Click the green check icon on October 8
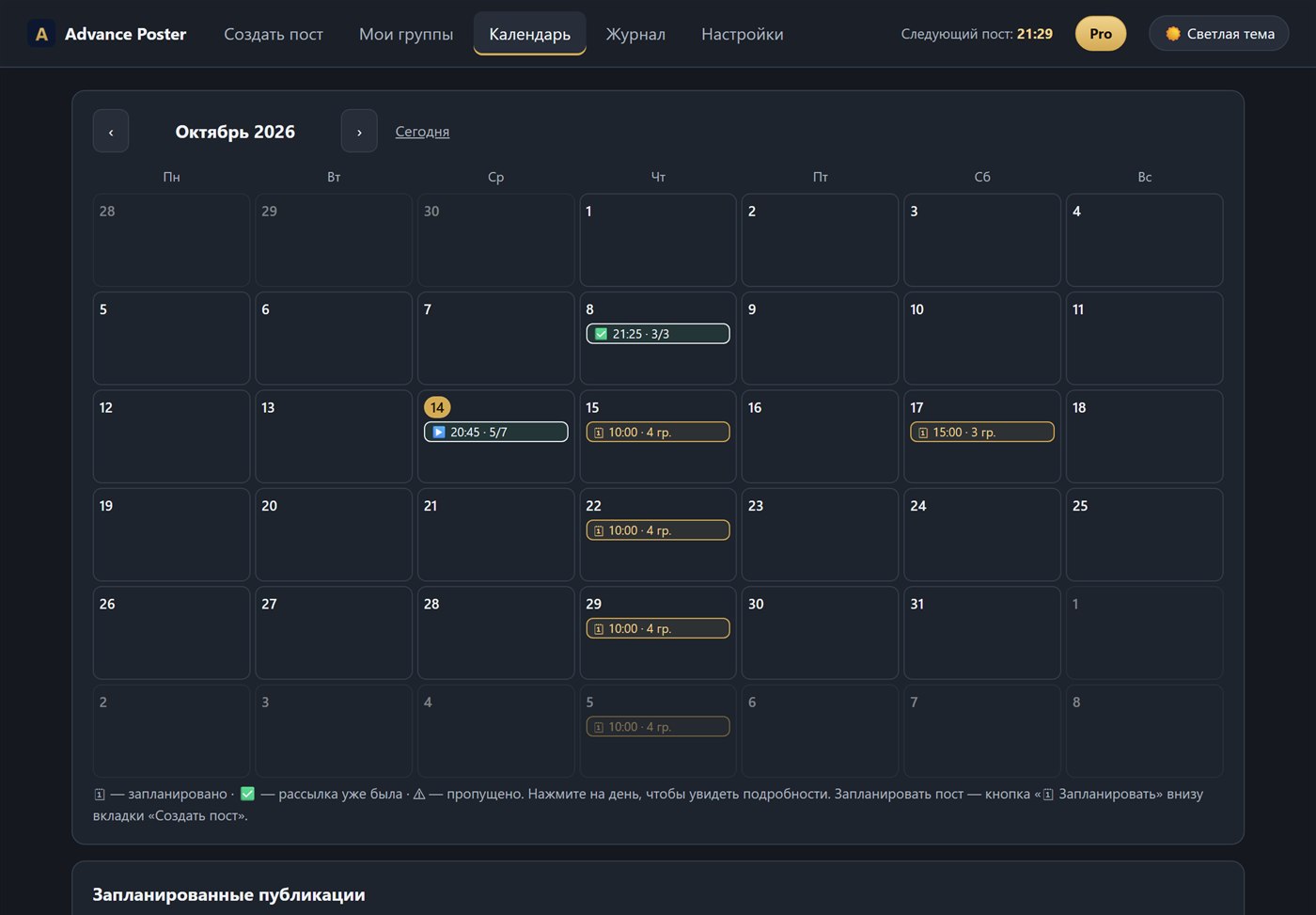This screenshot has width=1316, height=915. click(x=601, y=334)
